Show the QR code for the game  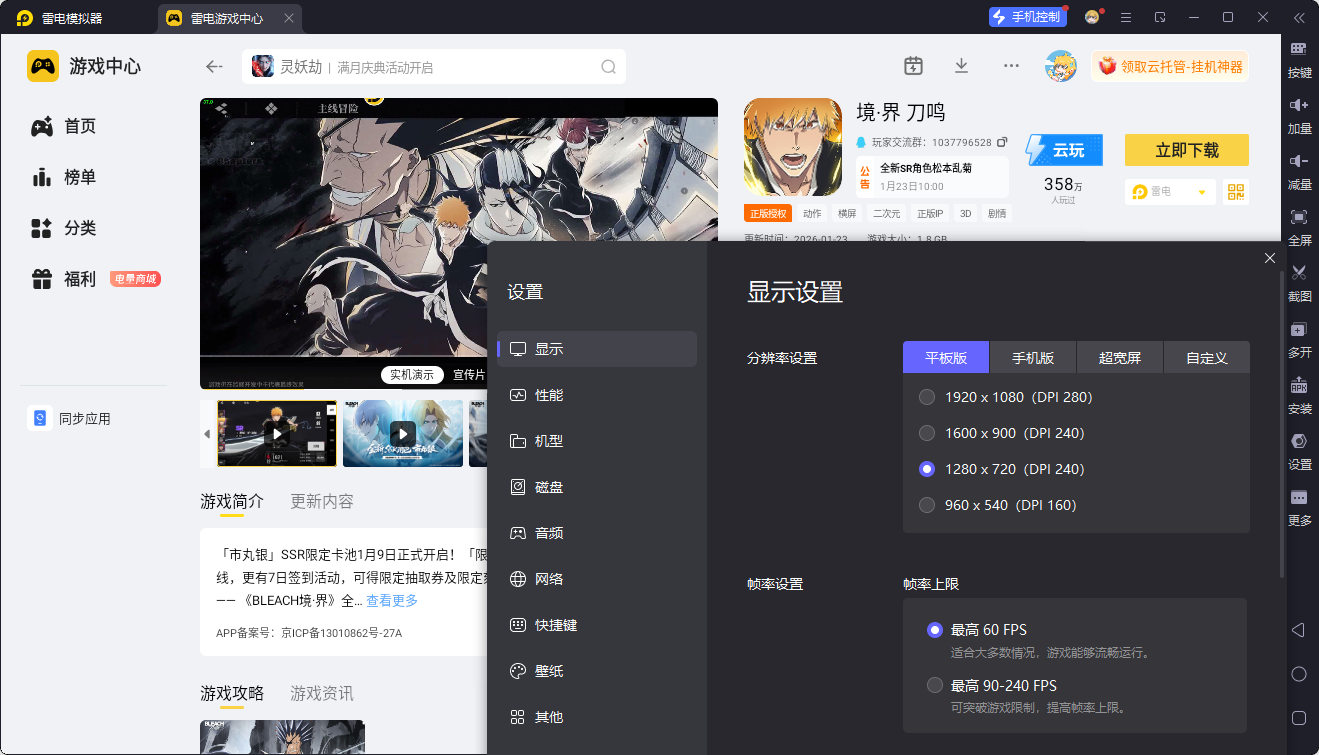point(1236,192)
